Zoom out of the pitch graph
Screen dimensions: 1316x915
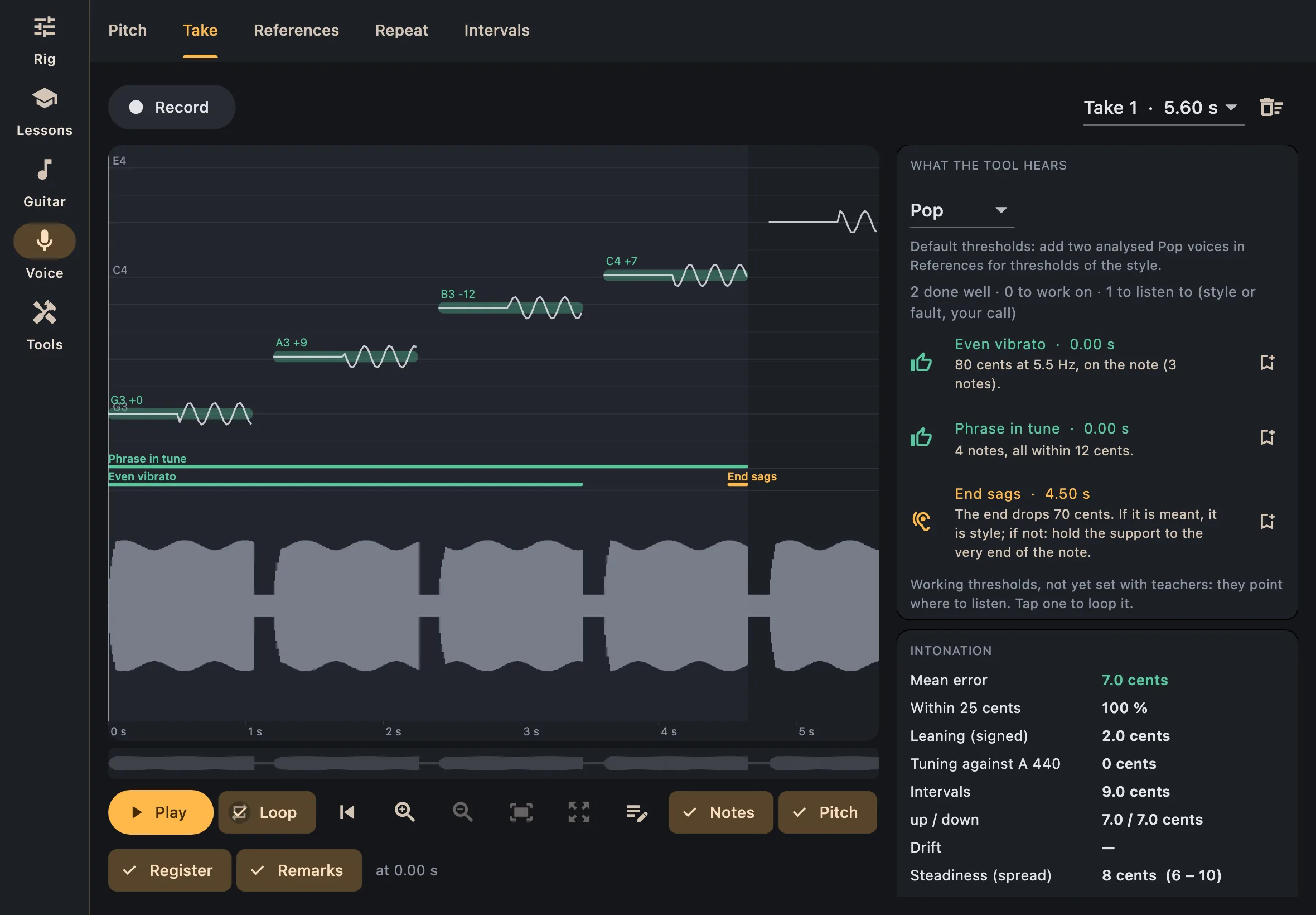tap(462, 812)
